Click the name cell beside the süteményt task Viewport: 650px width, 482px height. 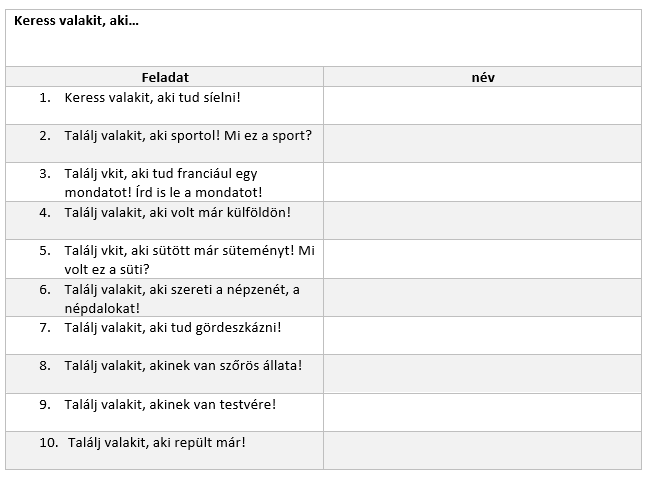[x=482, y=259]
